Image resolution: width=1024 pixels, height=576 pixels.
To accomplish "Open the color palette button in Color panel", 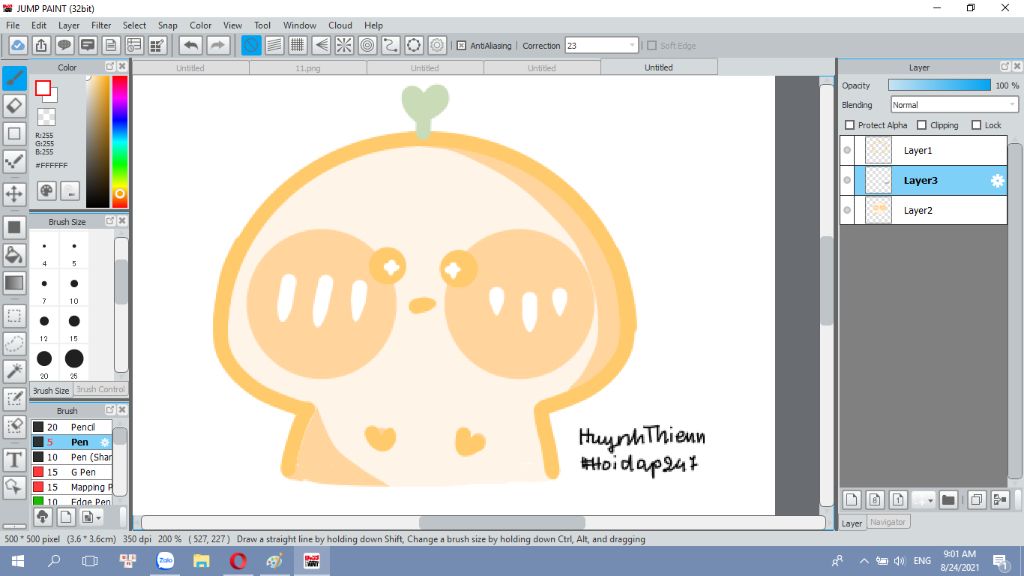I will tap(46, 191).
